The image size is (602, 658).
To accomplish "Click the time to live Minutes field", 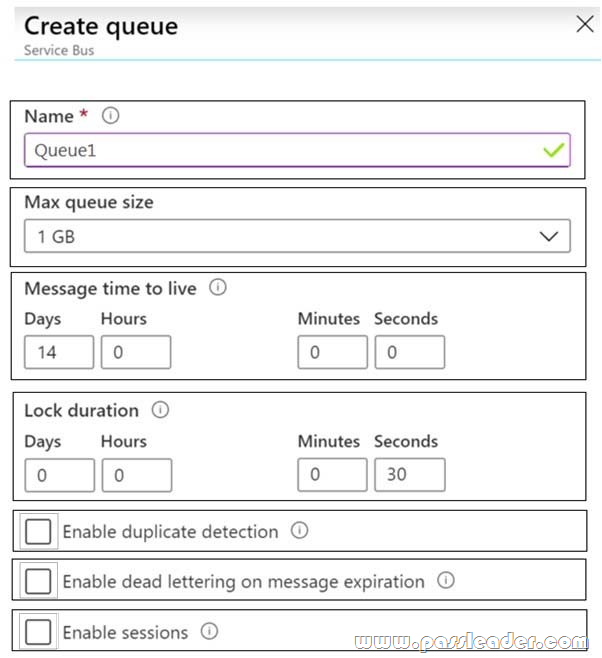I will [333, 352].
